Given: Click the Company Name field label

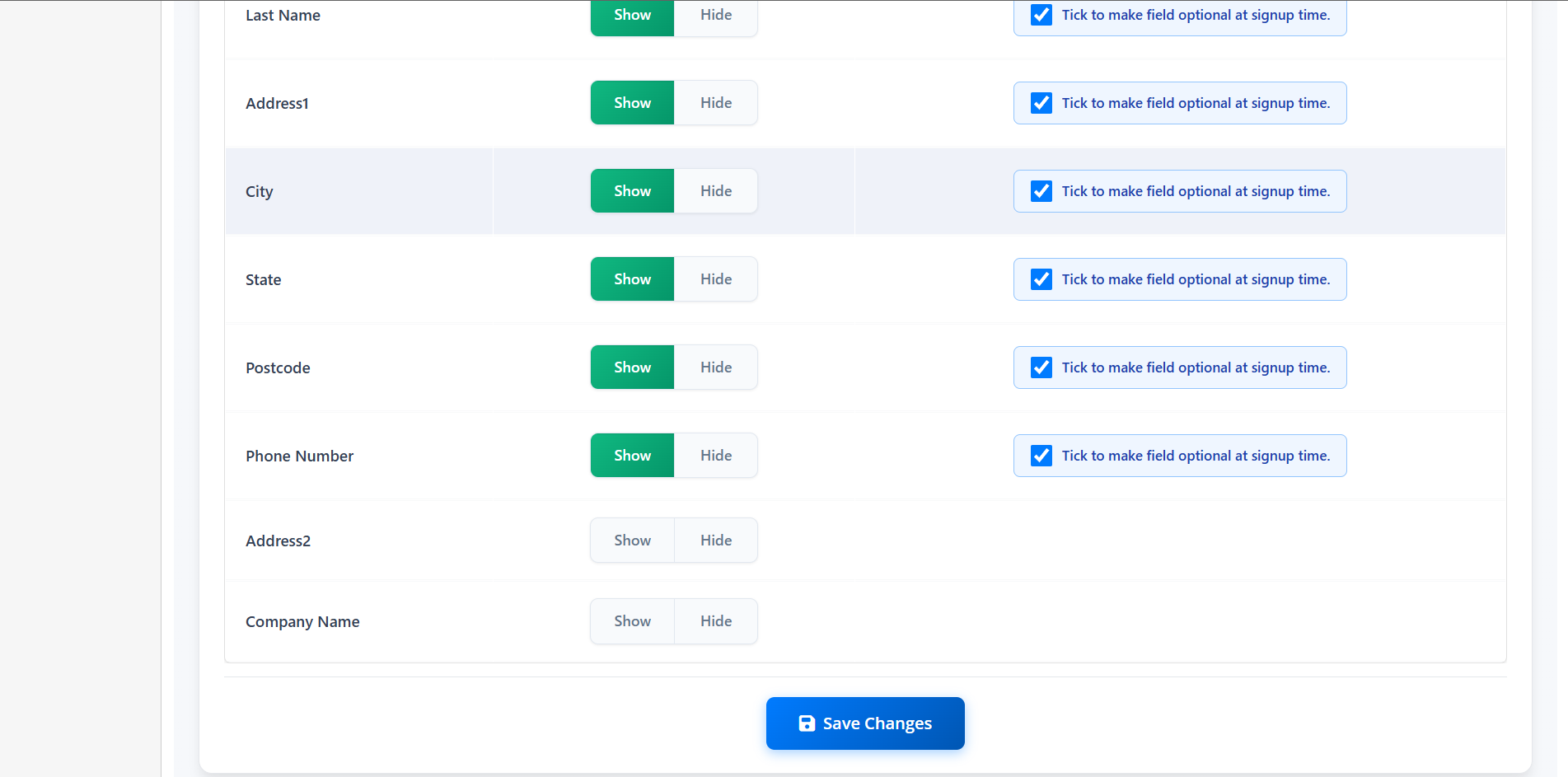Looking at the screenshot, I should pyautogui.click(x=302, y=620).
